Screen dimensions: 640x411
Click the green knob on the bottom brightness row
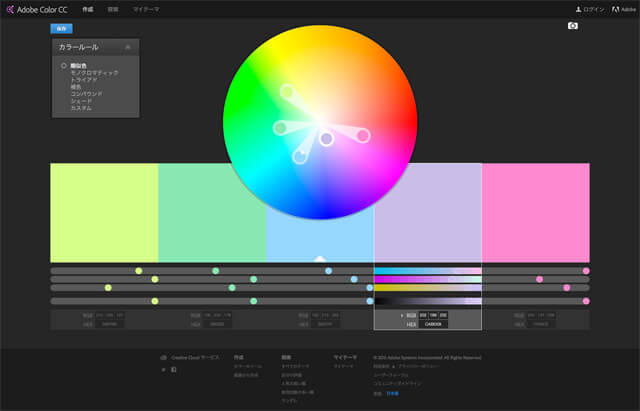(253, 301)
